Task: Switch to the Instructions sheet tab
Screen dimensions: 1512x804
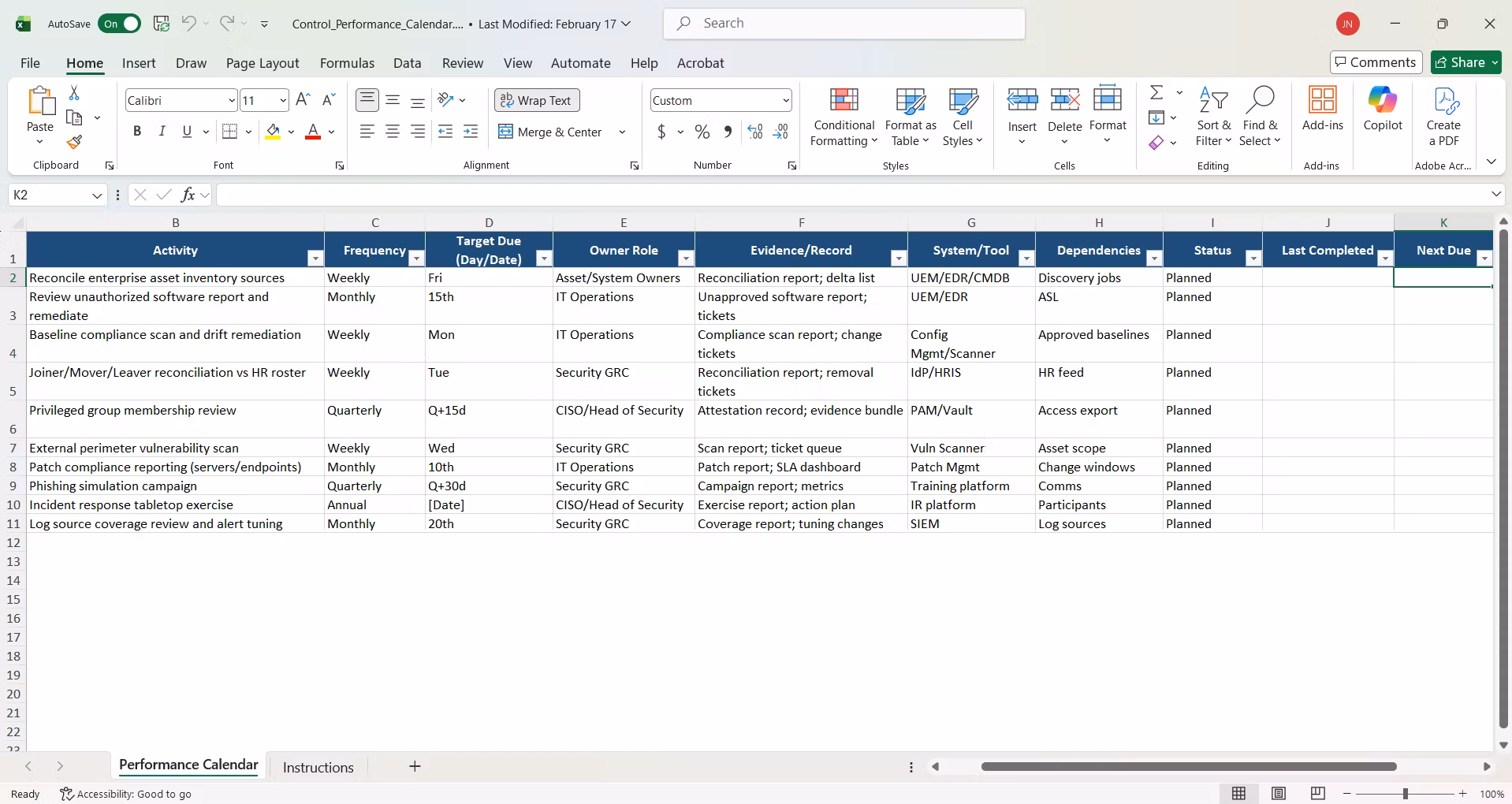Action: (x=318, y=767)
